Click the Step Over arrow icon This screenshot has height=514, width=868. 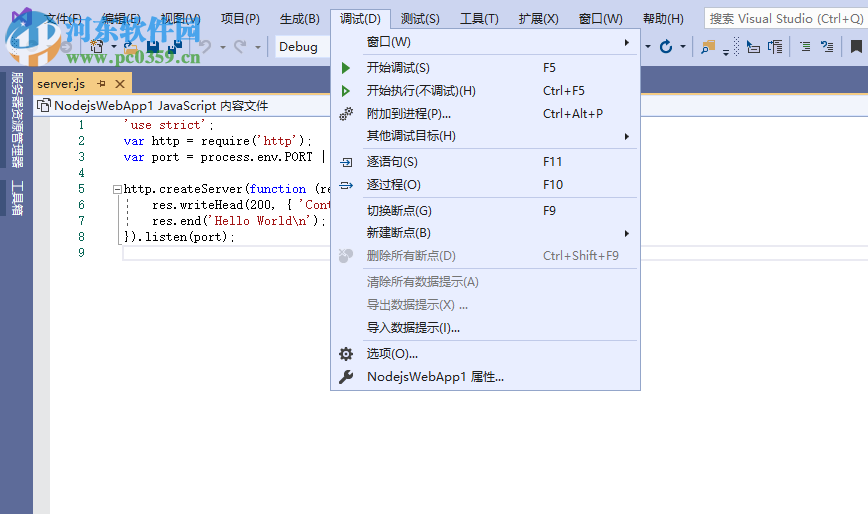pyautogui.click(x=346, y=185)
